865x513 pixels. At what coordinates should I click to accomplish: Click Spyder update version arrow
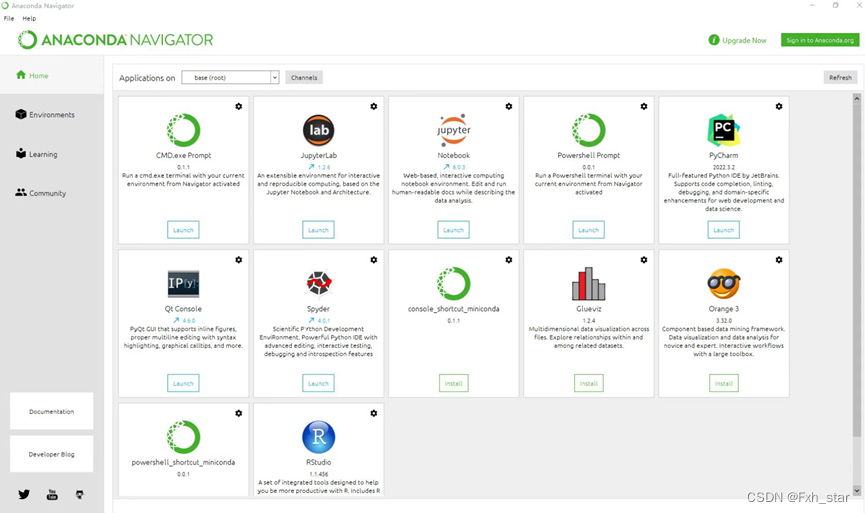click(311, 320)
